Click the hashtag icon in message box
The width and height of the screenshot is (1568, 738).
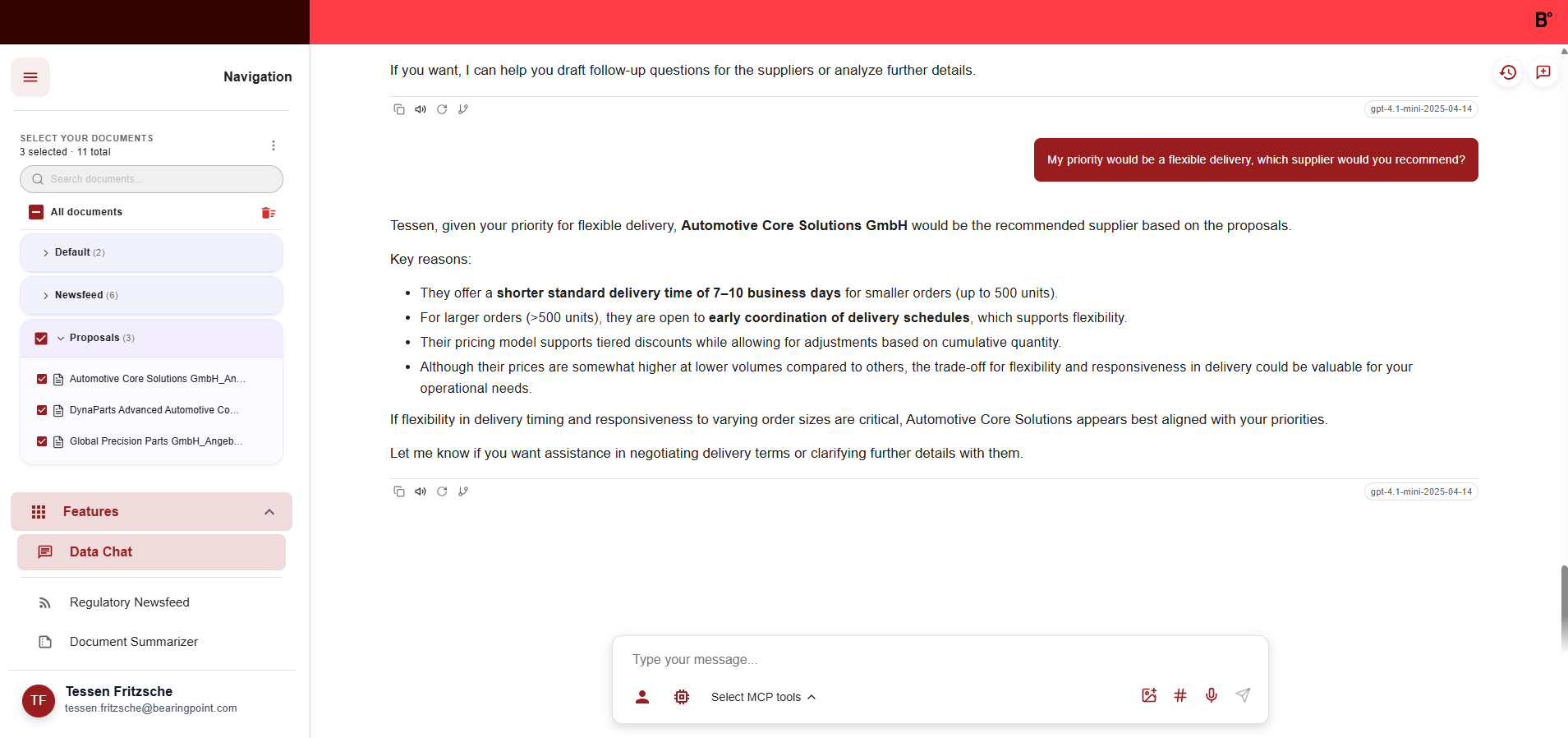[x=1179, y=696]
